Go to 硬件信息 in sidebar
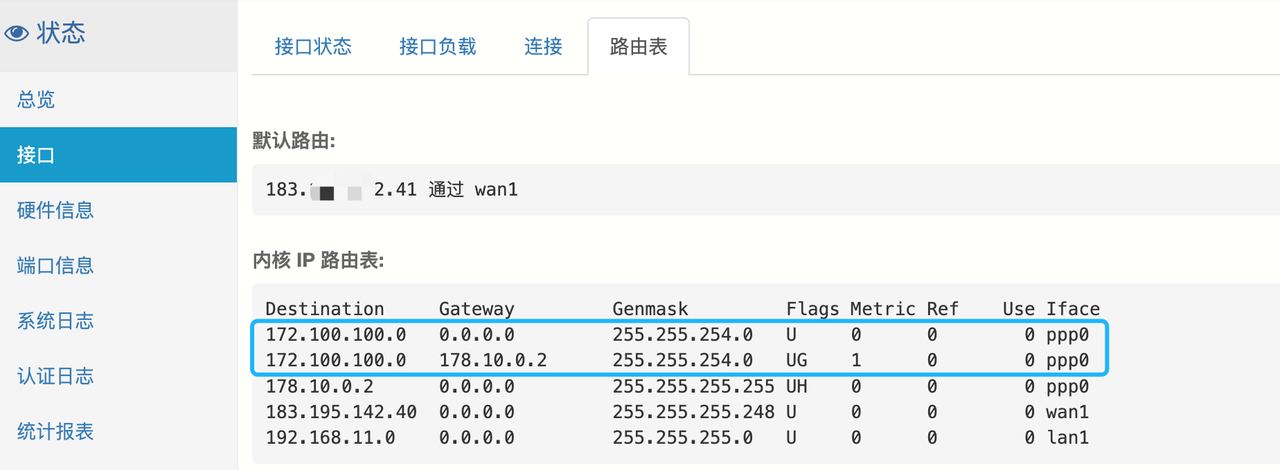The image size is (1280, 470). pyautogui.click(x=55, y=210)
